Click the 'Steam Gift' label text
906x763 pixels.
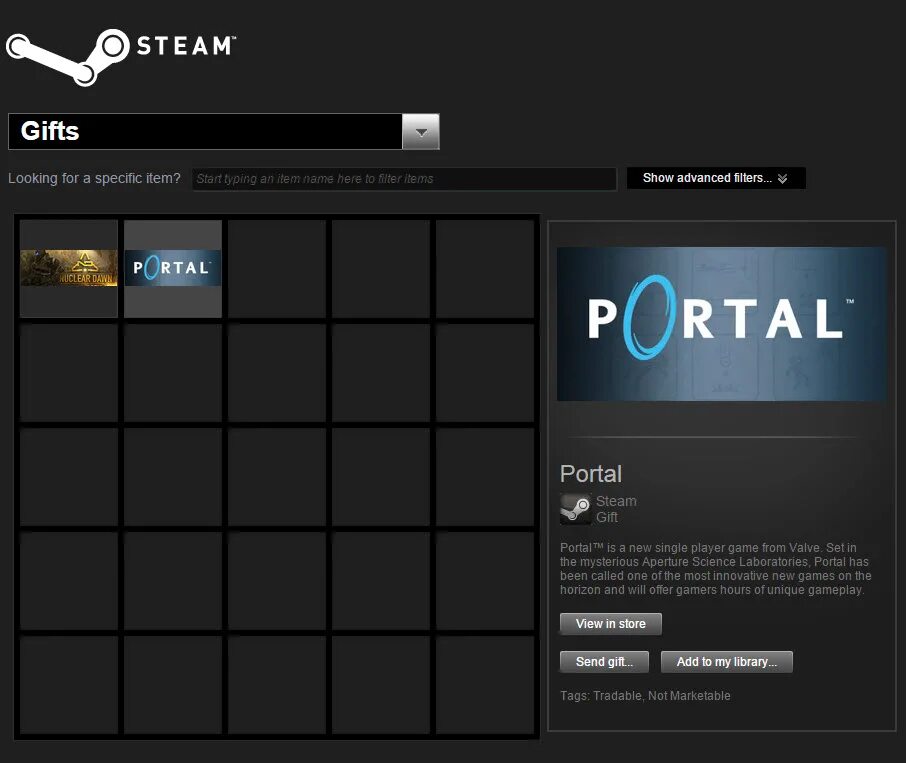616,509
